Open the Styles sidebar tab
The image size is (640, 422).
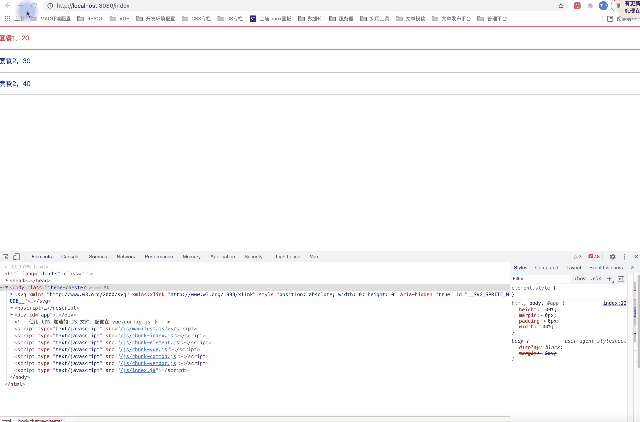520,268
